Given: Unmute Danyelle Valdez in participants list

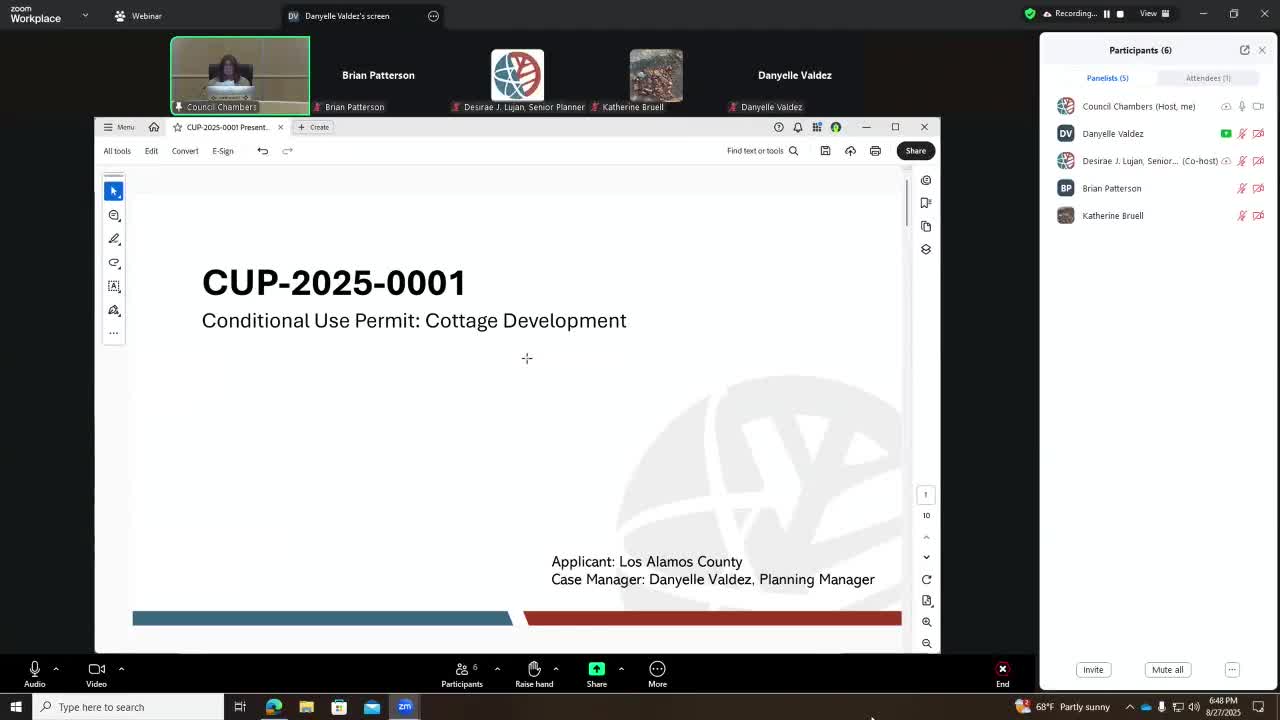Looking at the screenshot, I should (1242, 133).
